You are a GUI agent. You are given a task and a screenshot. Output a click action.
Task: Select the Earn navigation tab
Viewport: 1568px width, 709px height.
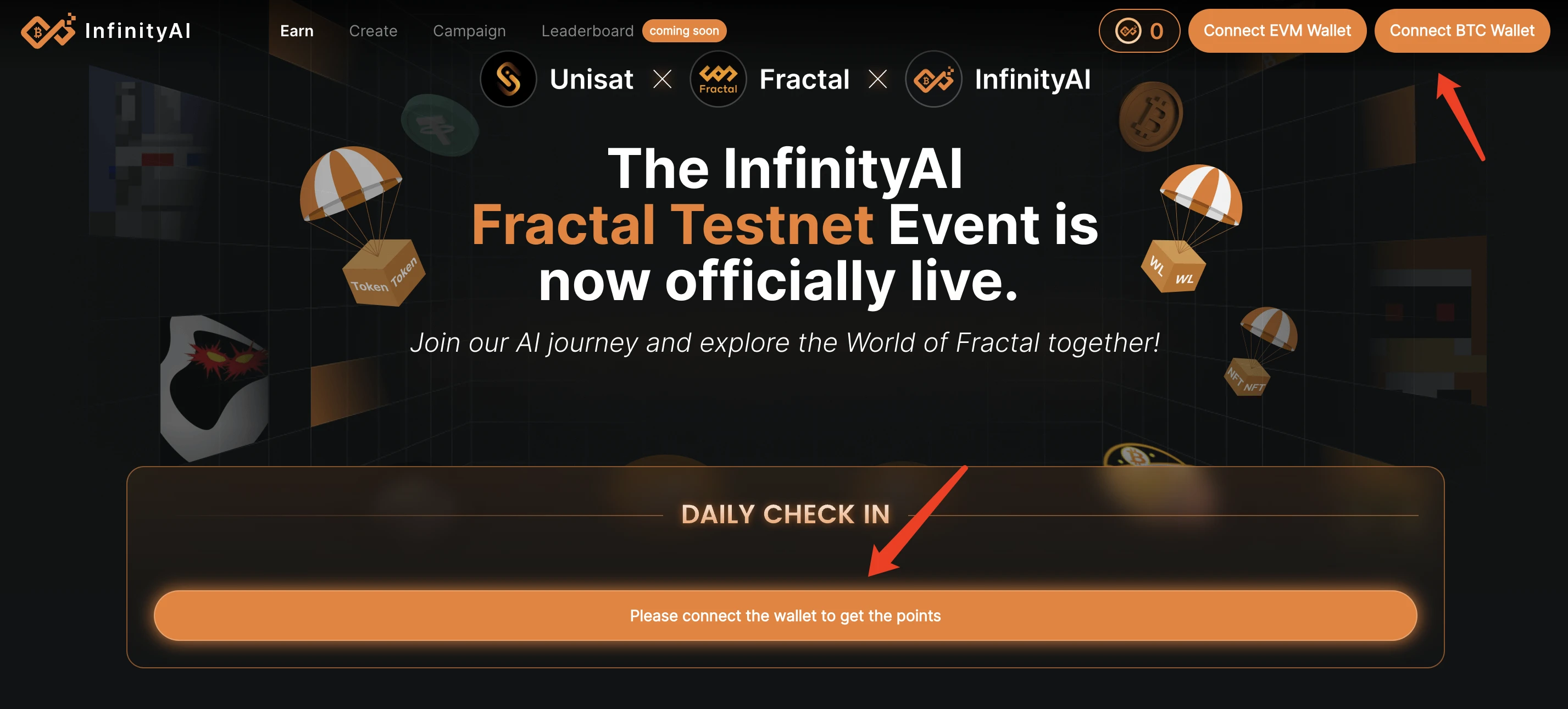pos(297,30)
